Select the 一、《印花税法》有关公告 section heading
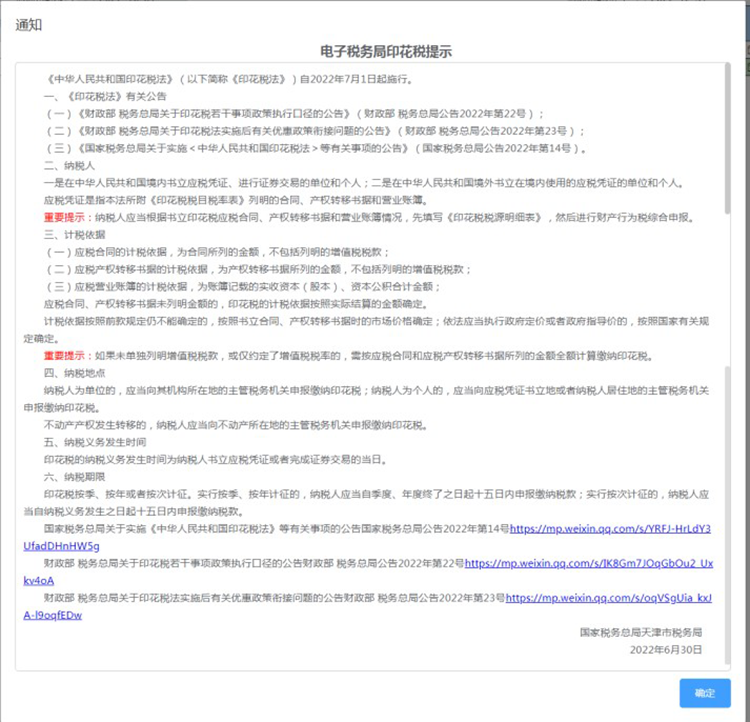The height and width of the screenshot is (722, 750). 105,96
